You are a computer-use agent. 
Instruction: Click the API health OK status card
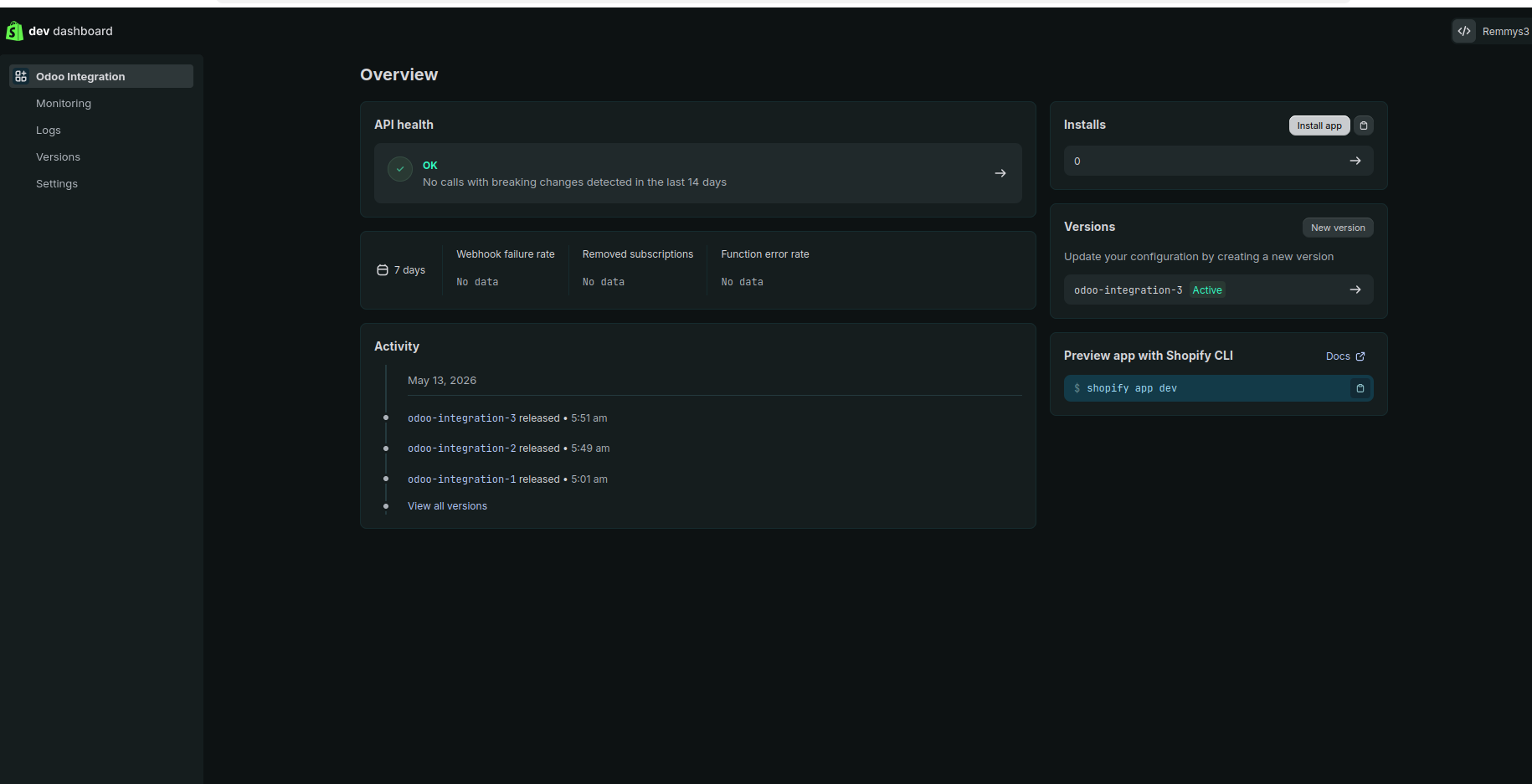pos(698,173)
